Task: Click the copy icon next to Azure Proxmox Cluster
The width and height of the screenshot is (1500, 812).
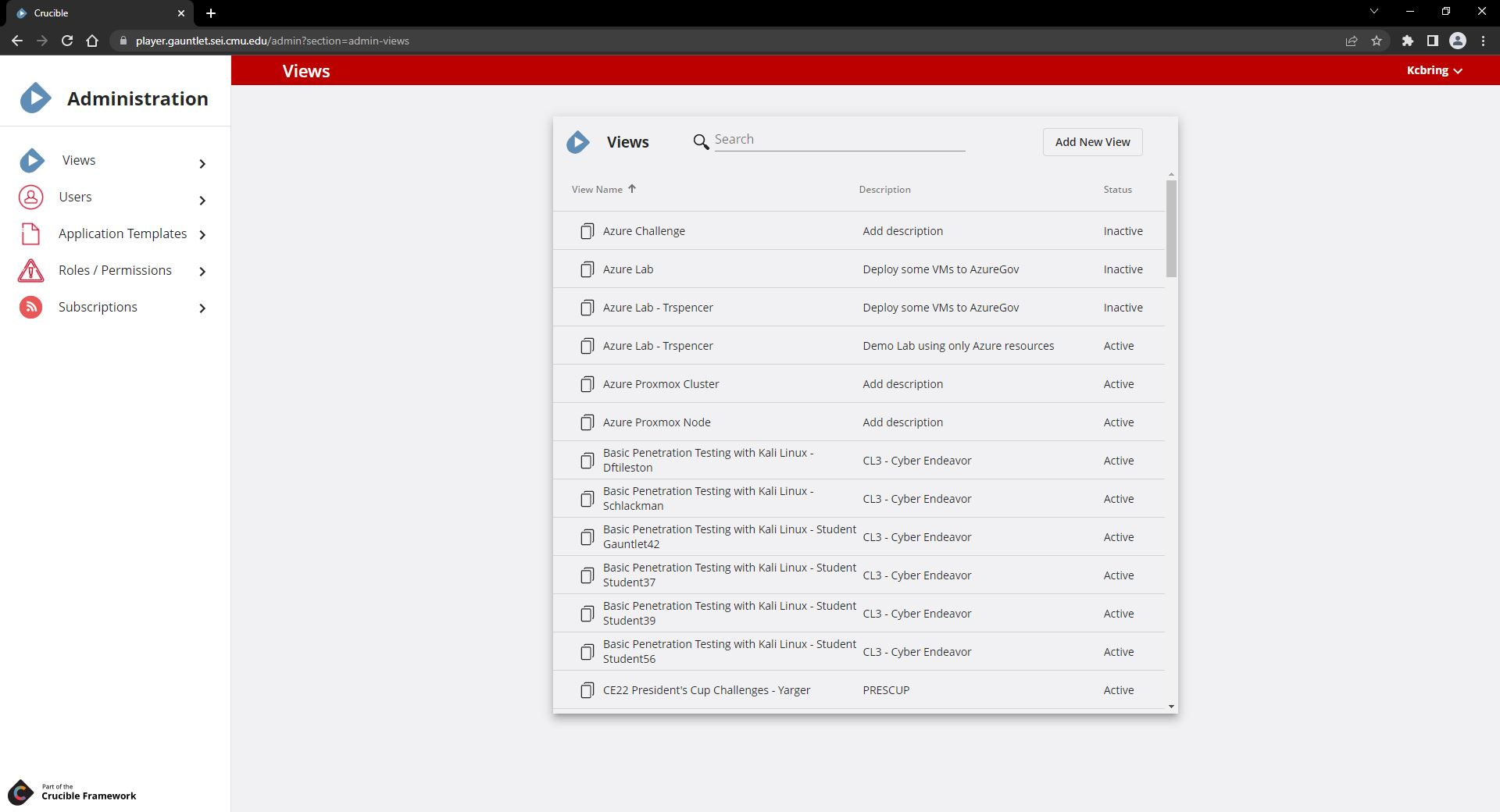Action: click(x=587, y=384)
